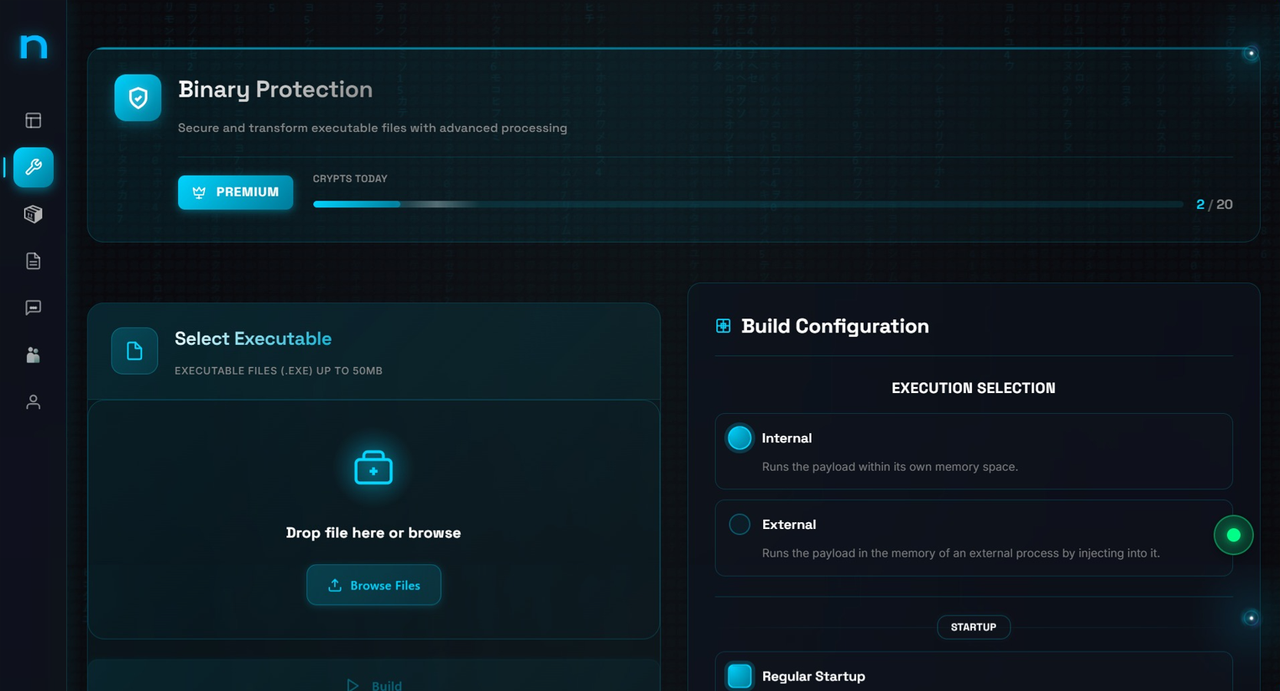Click the External option's injection description text

961,553
